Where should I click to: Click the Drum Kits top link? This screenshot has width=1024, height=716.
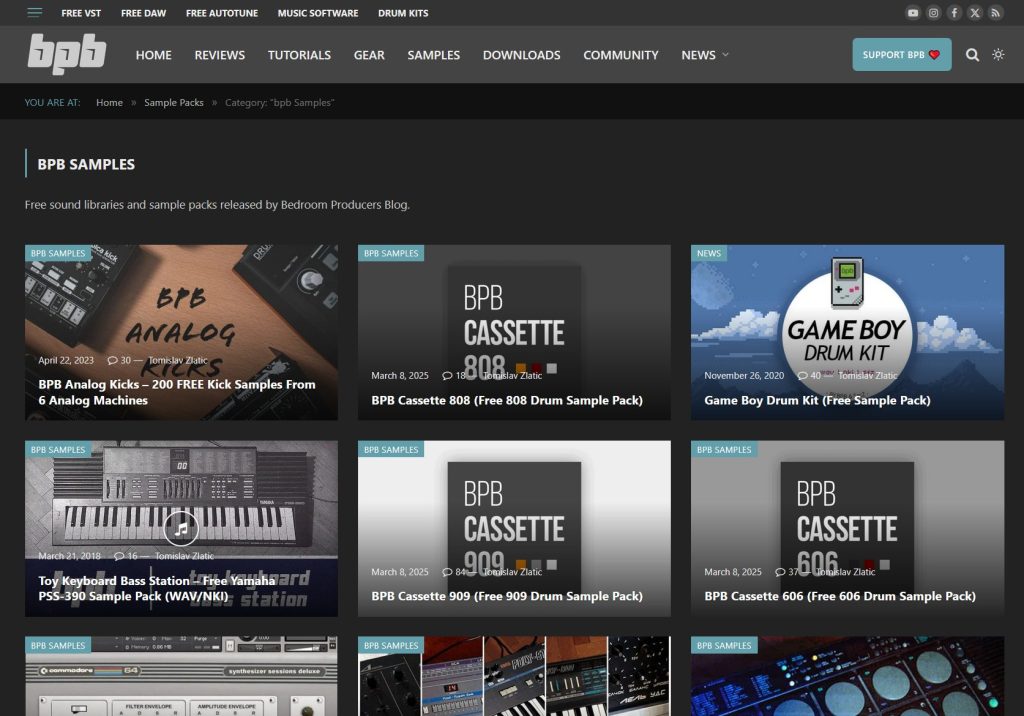(x=403, y=13)
